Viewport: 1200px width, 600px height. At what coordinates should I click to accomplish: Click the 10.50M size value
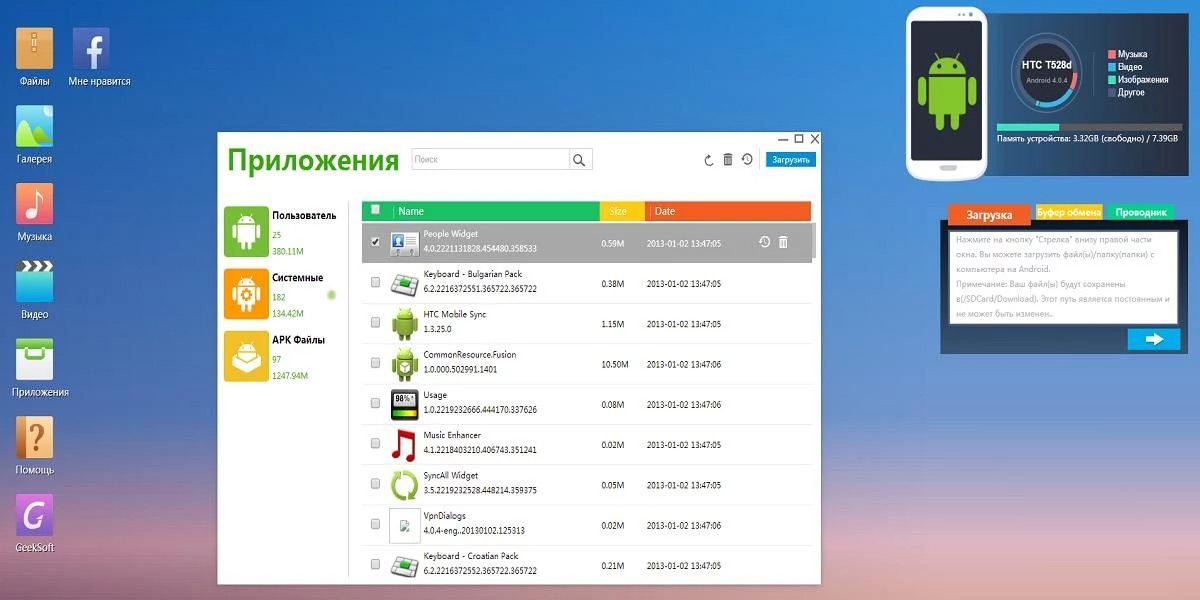[615, 364]
